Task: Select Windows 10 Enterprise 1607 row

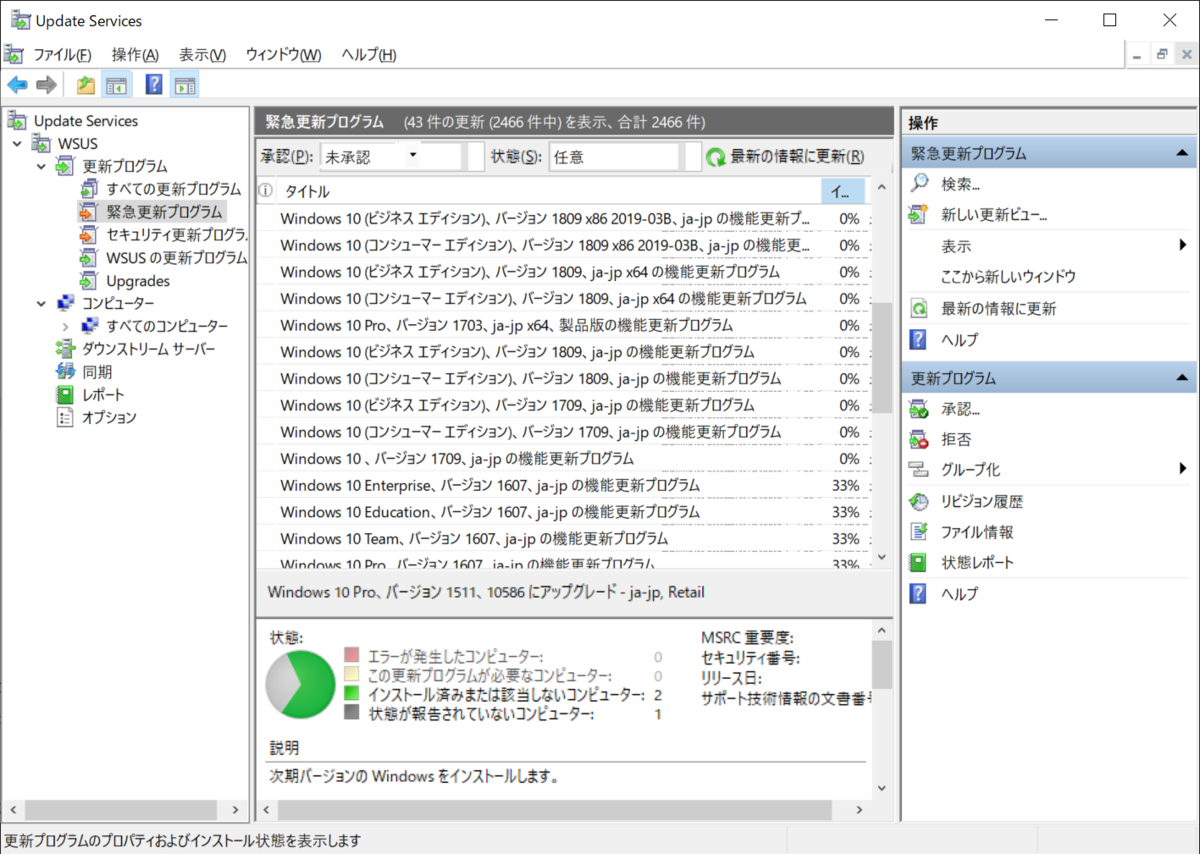Action: point(563,485)
